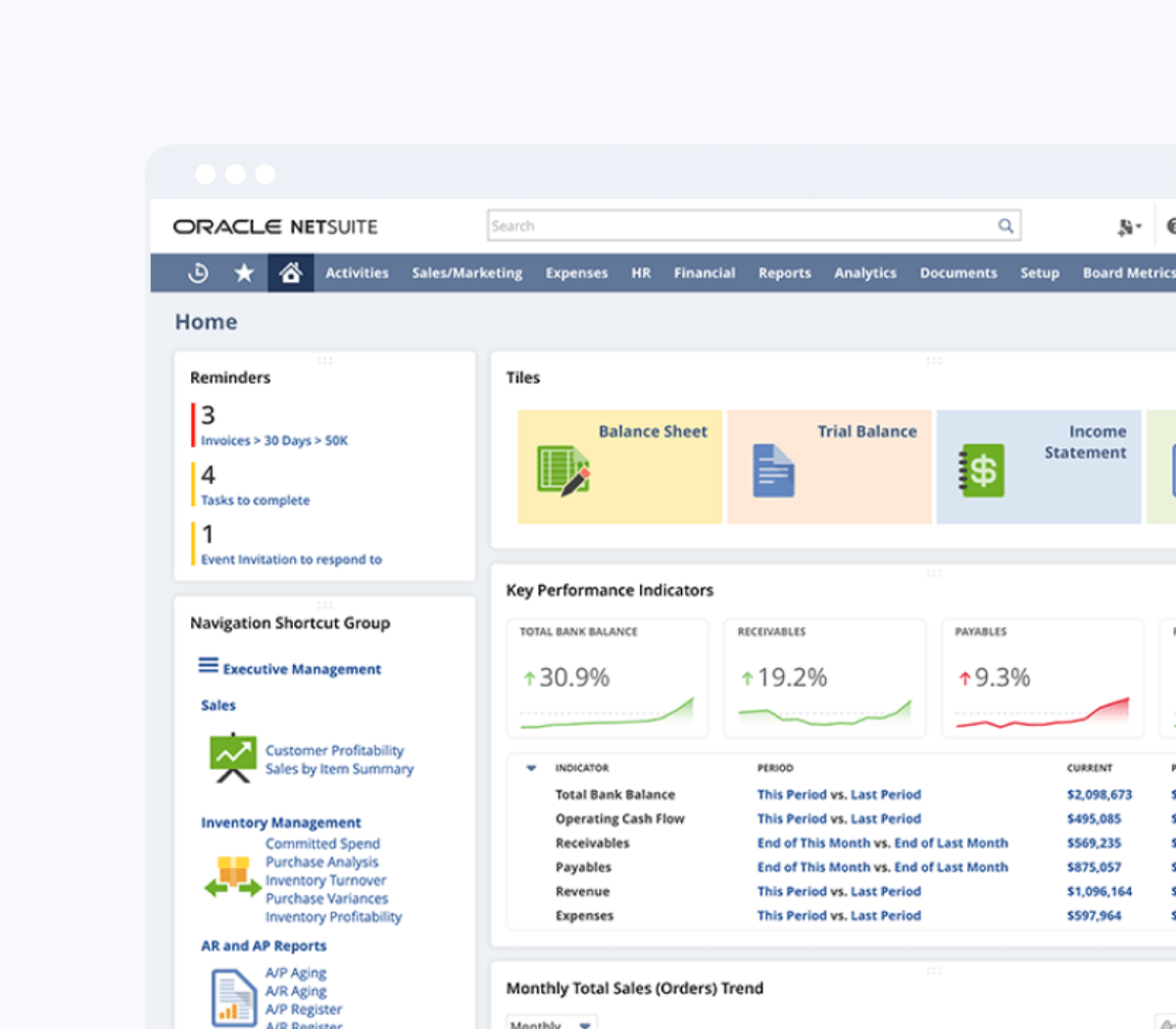Click the AR and AP Reports icon

pos(233,997)
